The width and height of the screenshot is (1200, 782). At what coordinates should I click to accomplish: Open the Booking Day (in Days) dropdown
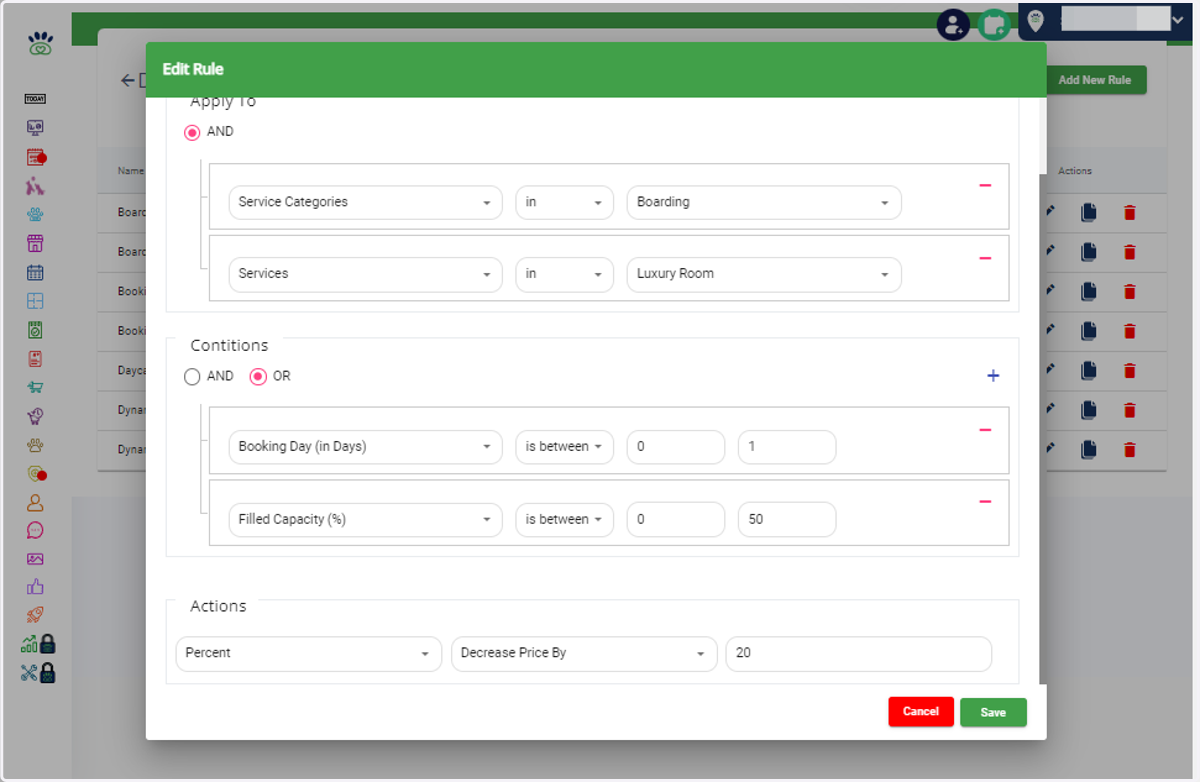pyautogui.click(x=365, y=447)
